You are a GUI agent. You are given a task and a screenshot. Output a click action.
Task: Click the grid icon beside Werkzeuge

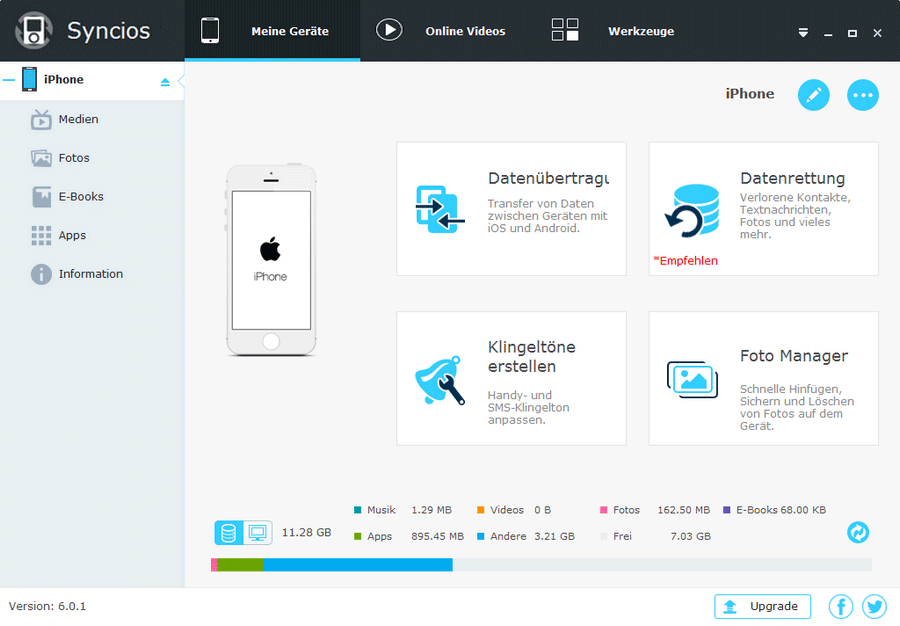[x=565, y=30]
